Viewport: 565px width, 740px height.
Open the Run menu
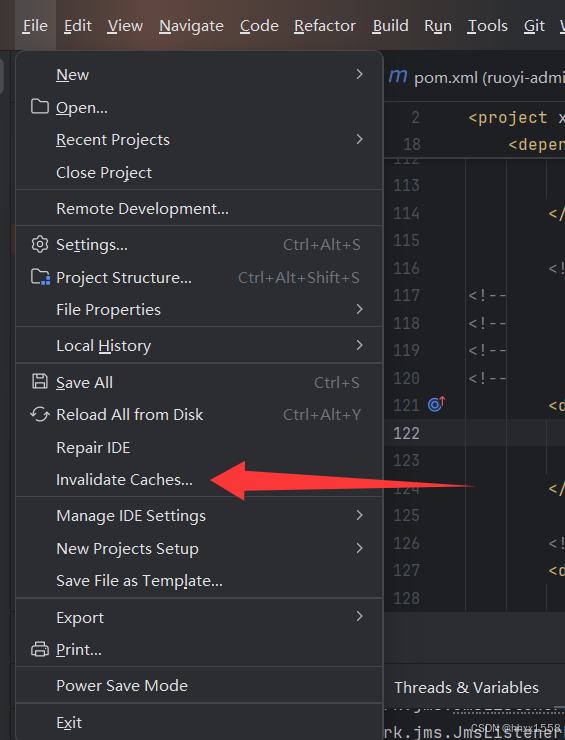point(438,25)
